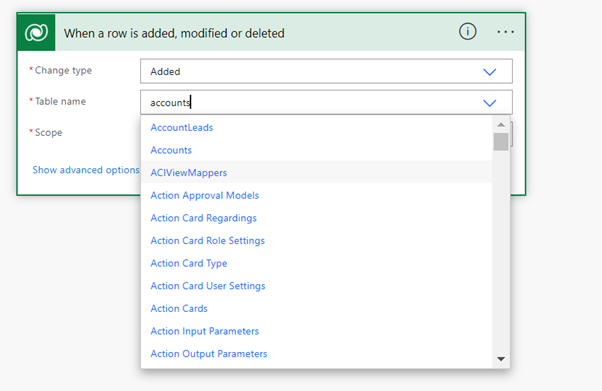Click the trigger title 'When a row is added, modified or deleted'

coord(174,33)
